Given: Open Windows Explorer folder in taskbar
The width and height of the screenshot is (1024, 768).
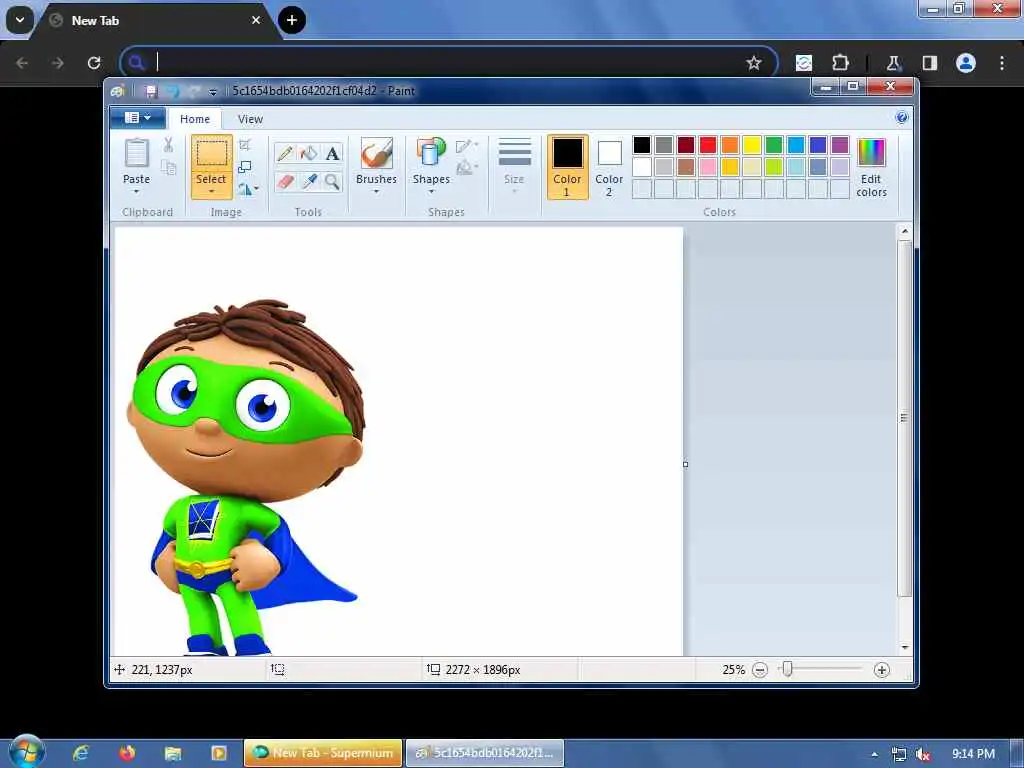Looking at the screenshot, I should tap(172, 753).
